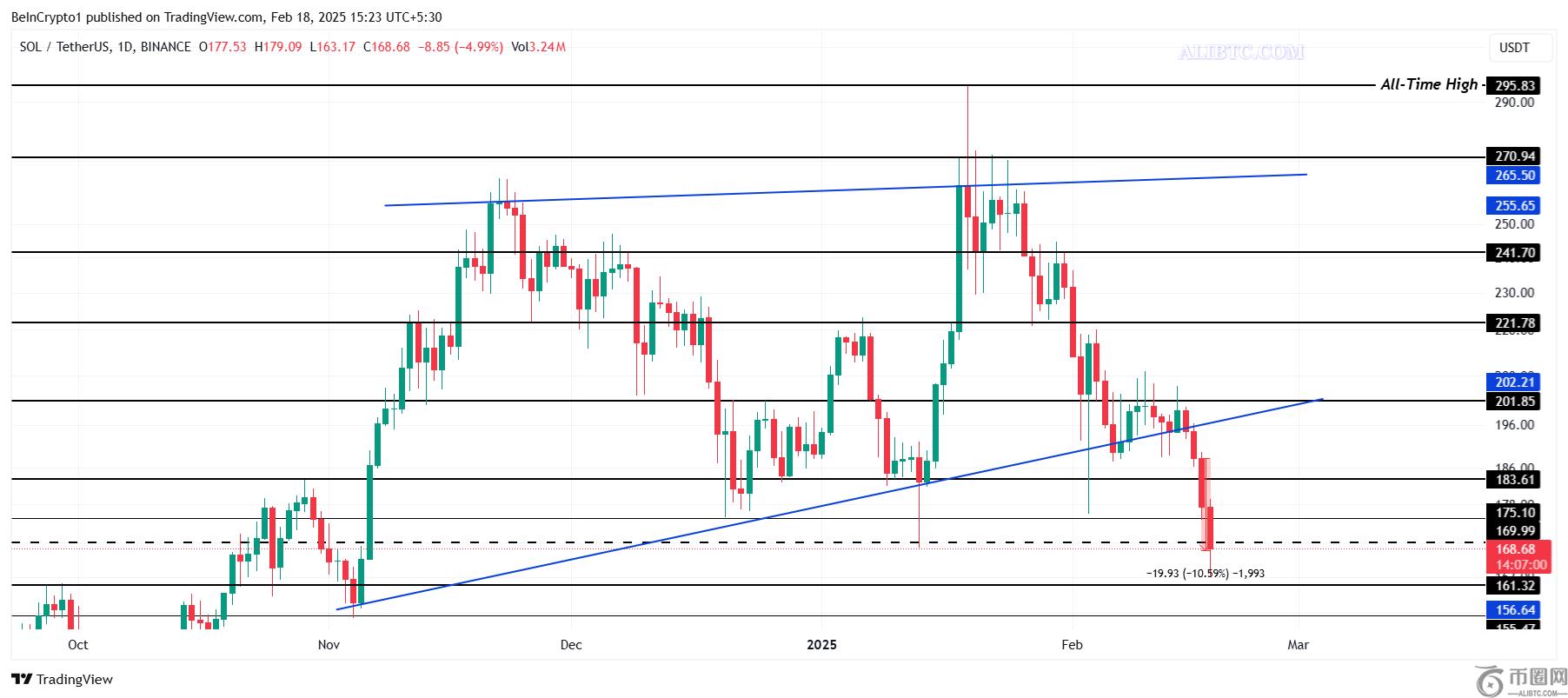
Task: Select the blue 265.50 price label
Action: pos(1514,176)
